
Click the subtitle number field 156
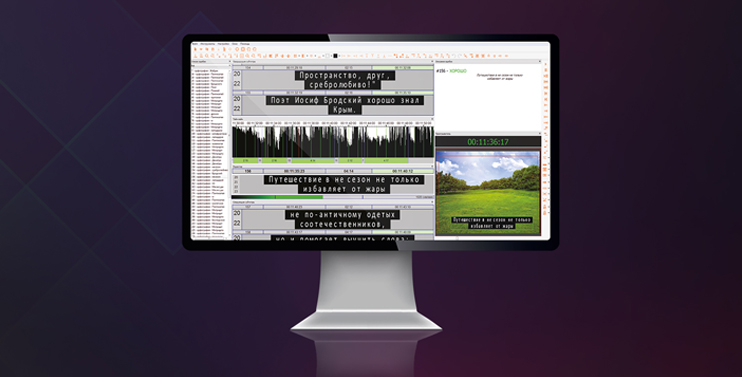point(247,171)
